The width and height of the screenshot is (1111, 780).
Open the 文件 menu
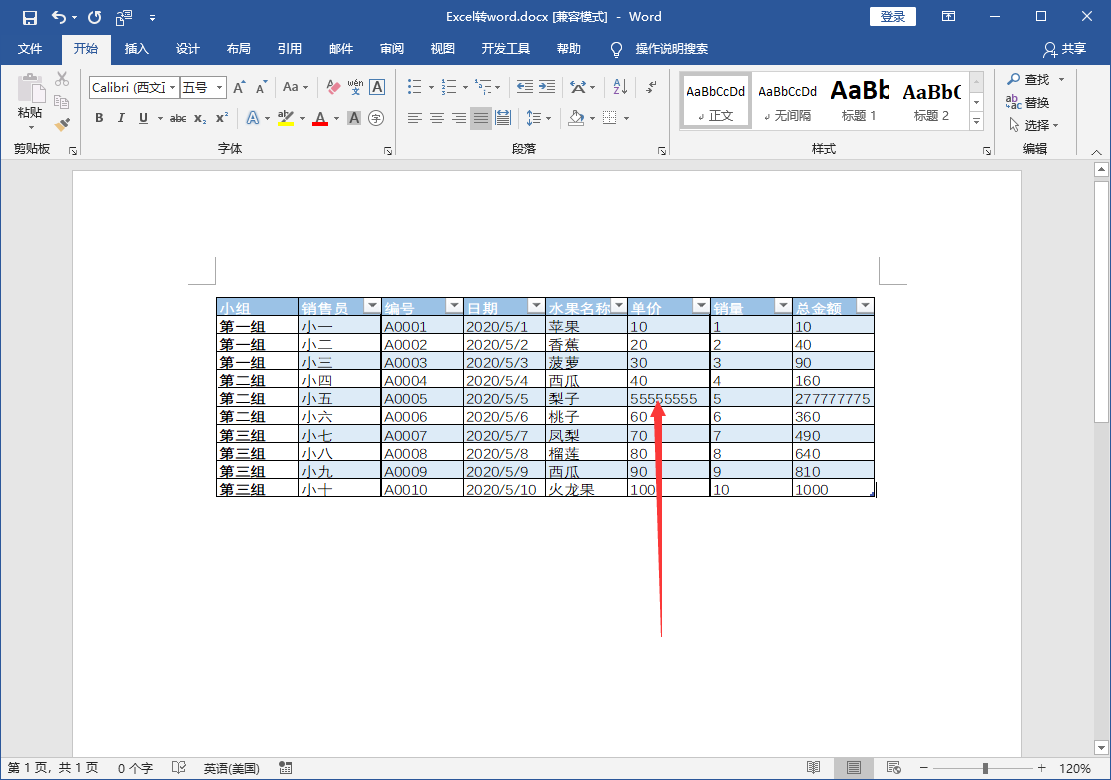30,49
